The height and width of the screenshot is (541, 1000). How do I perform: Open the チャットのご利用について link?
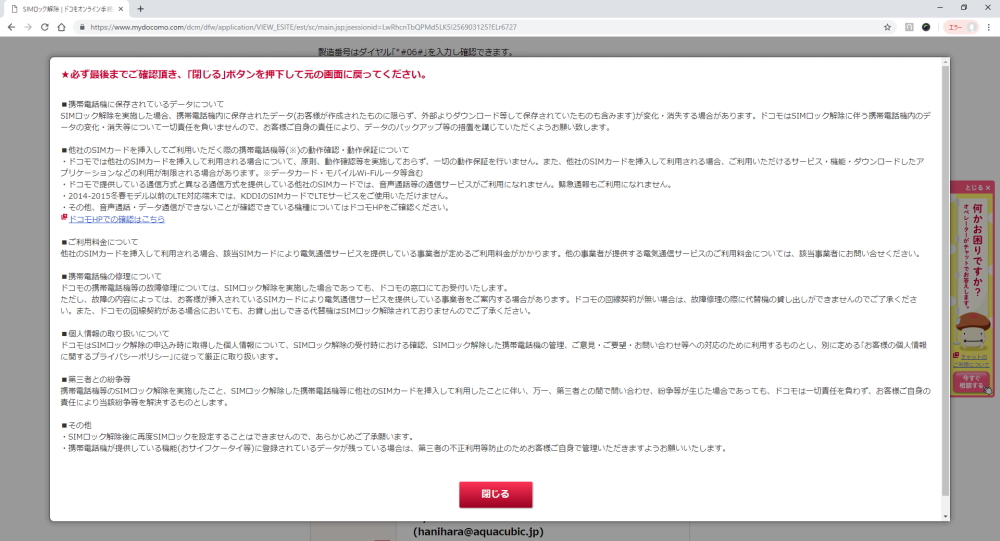971,360
